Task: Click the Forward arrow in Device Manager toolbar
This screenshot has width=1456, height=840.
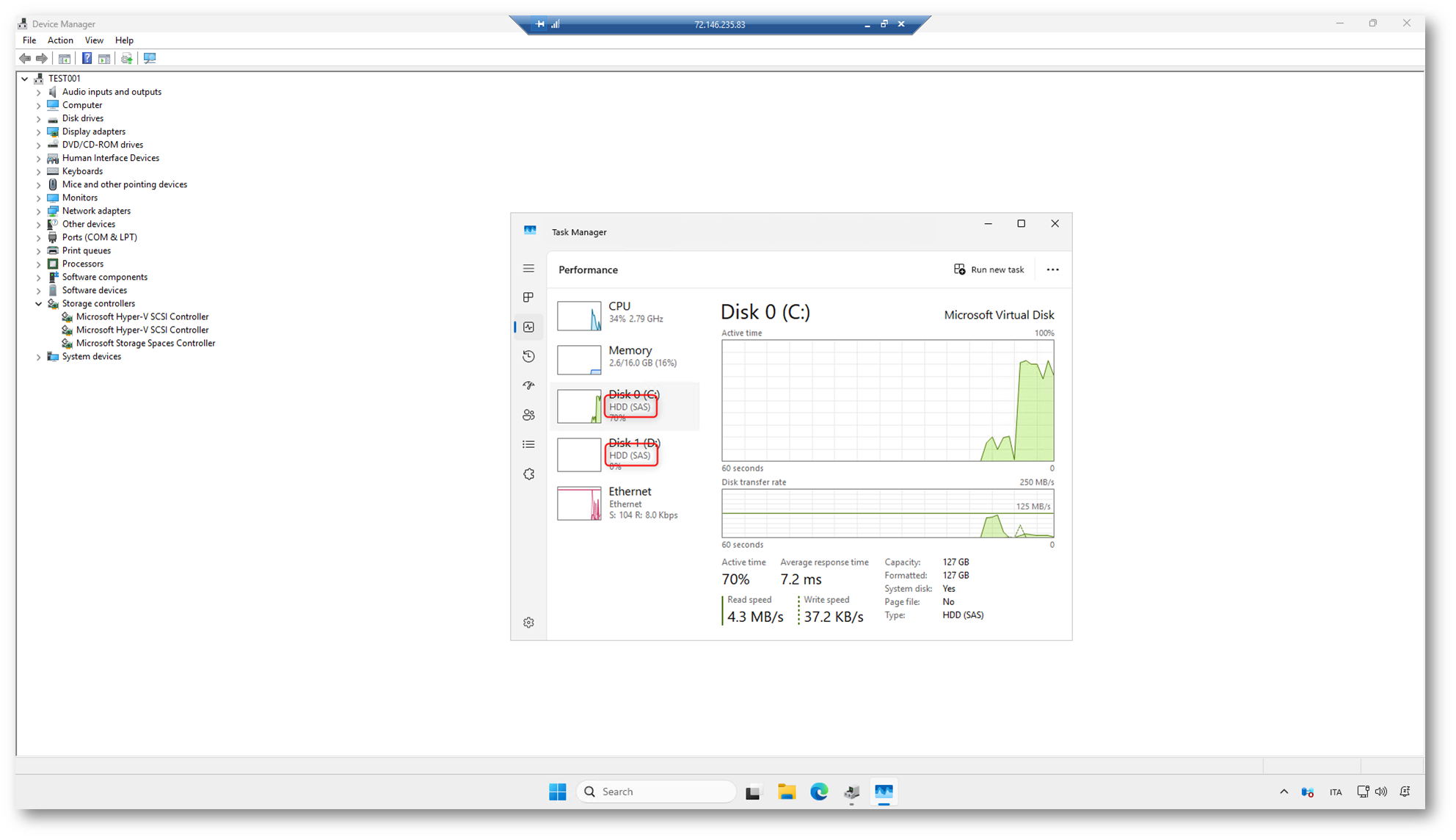Action: coord(42,58)
